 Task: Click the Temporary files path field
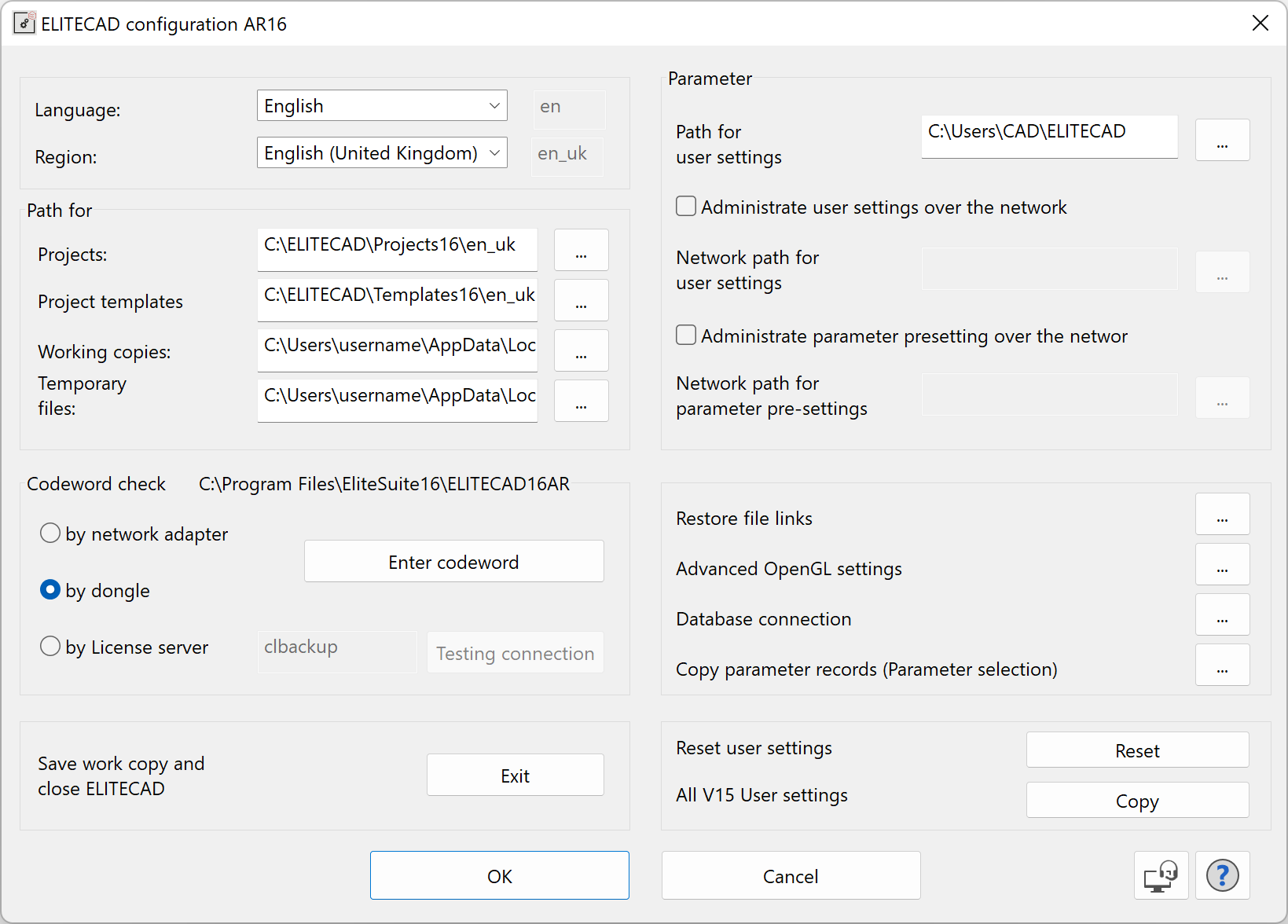pos(398,401)
